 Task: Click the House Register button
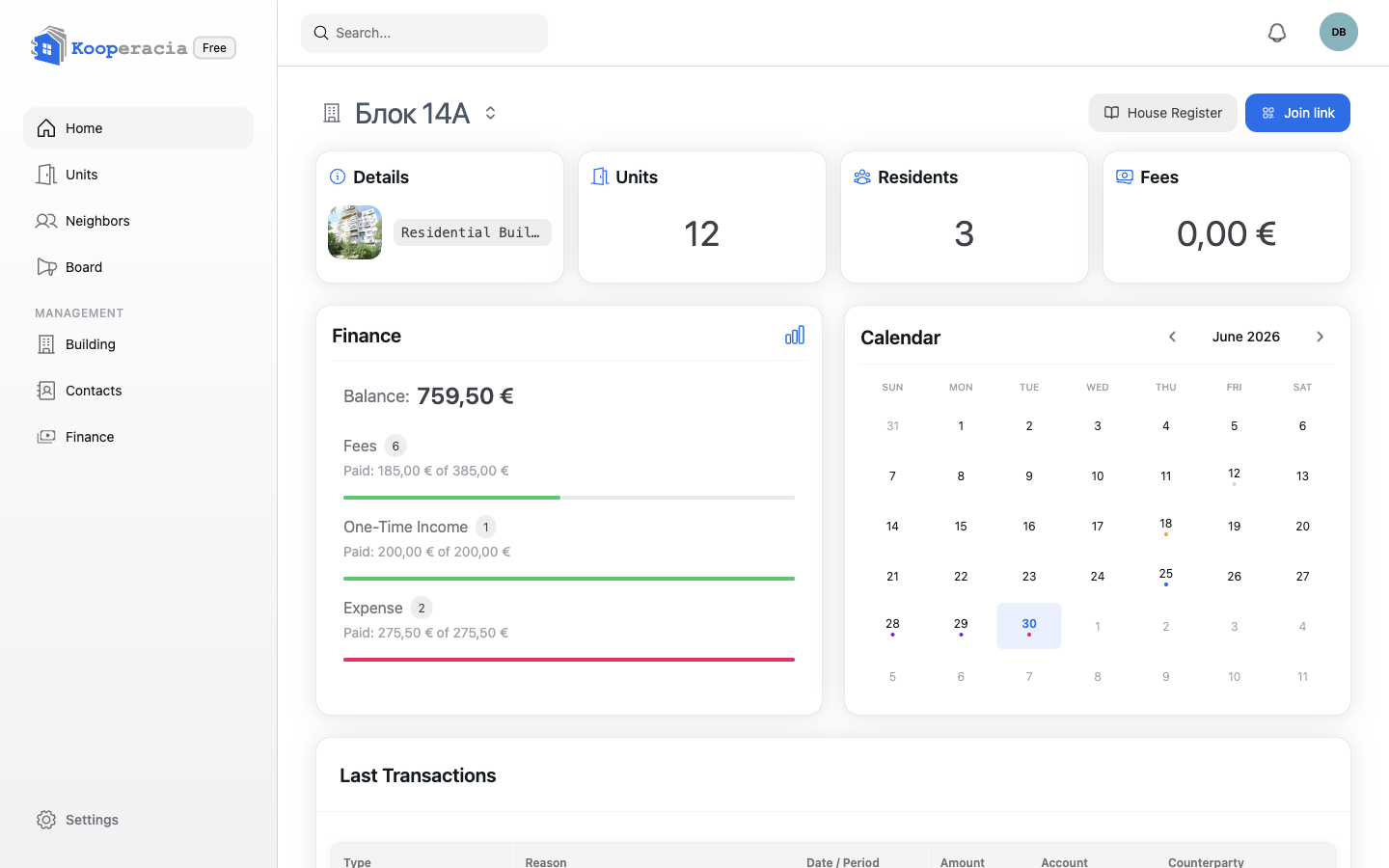[x=1162, y=113]
